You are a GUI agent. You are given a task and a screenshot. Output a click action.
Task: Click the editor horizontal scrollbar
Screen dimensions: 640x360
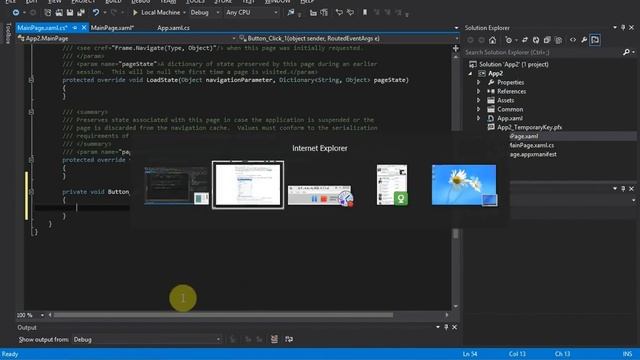[223, 315]
